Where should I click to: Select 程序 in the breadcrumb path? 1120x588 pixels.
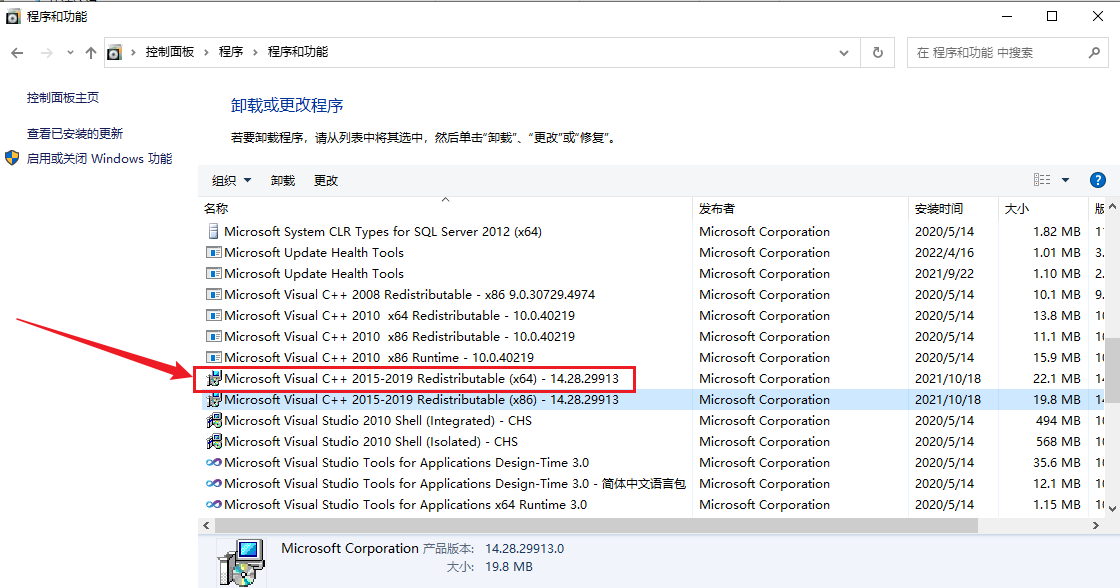231,52
